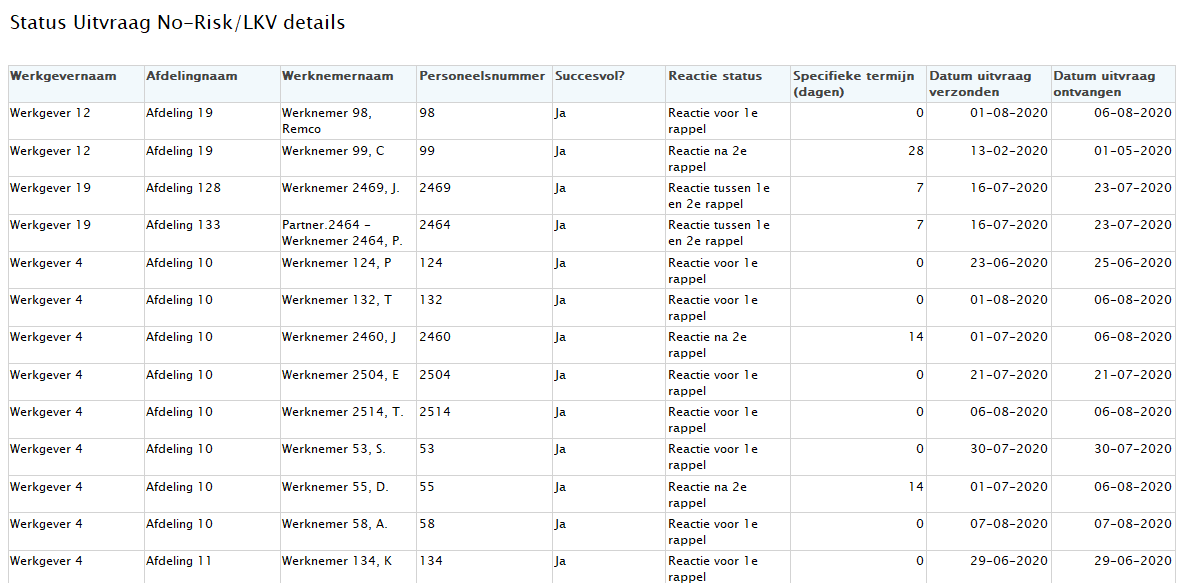Select the cell Werknemer 98, Remco
The width and height of the screenshot is (1193, 583).
tap(327, 121)
